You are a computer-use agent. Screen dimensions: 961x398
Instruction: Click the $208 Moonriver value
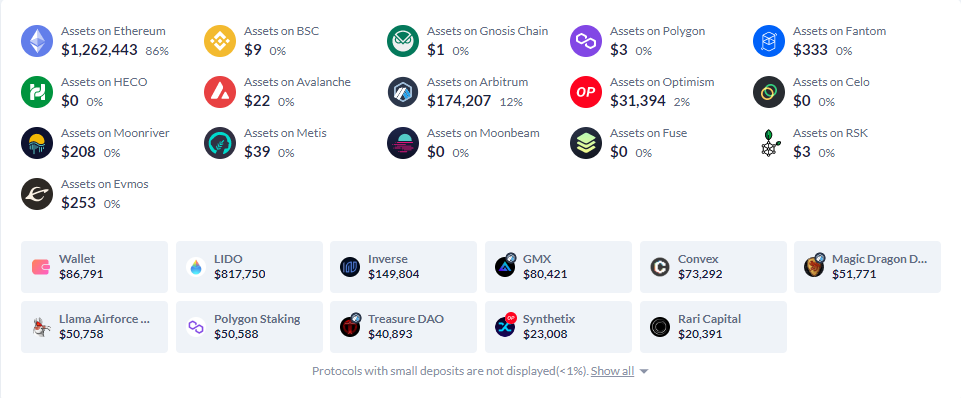point(78,152)
